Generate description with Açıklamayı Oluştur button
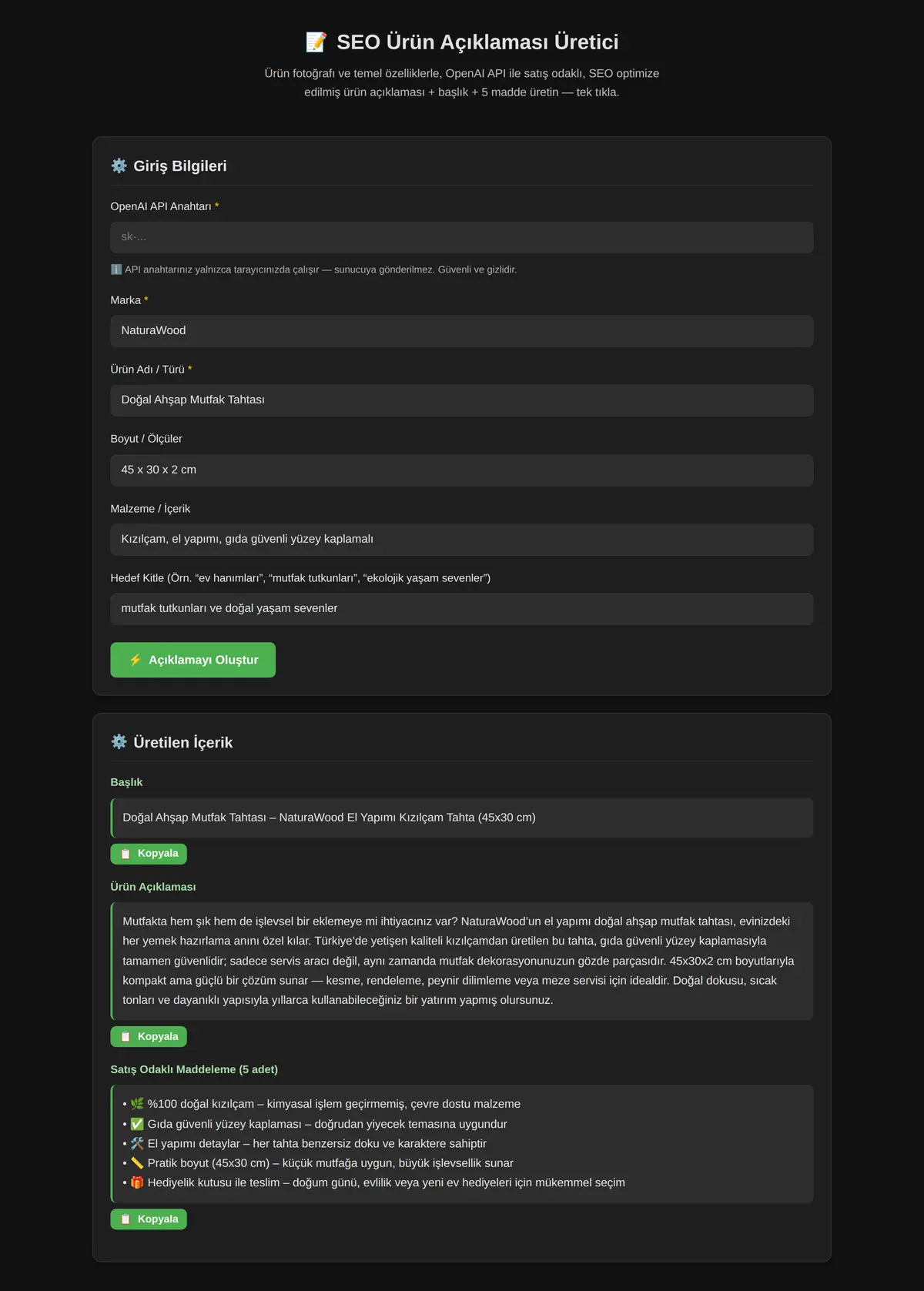 [x=192, y=660]
